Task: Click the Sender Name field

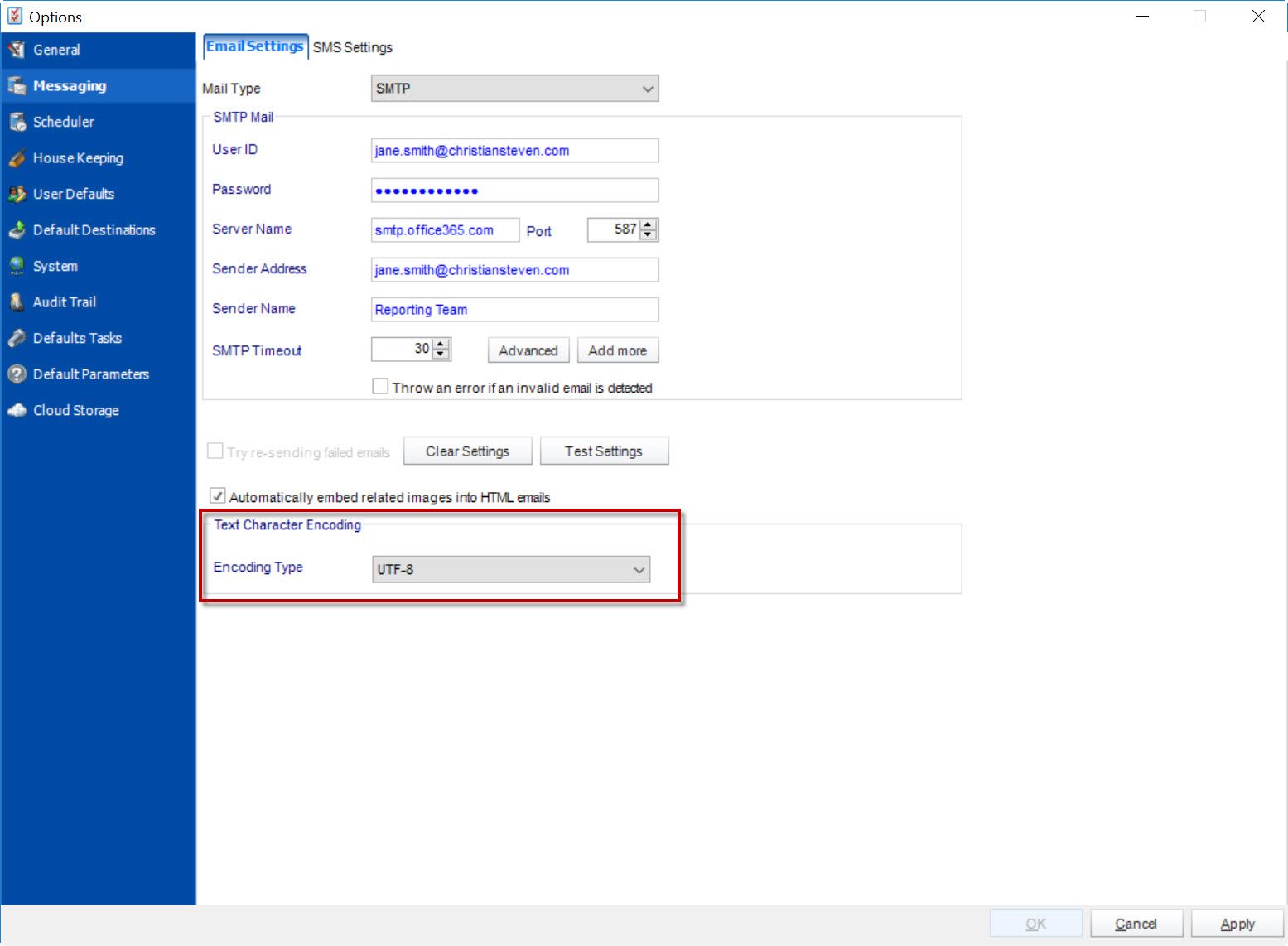Action: click(x=514, y=310)
